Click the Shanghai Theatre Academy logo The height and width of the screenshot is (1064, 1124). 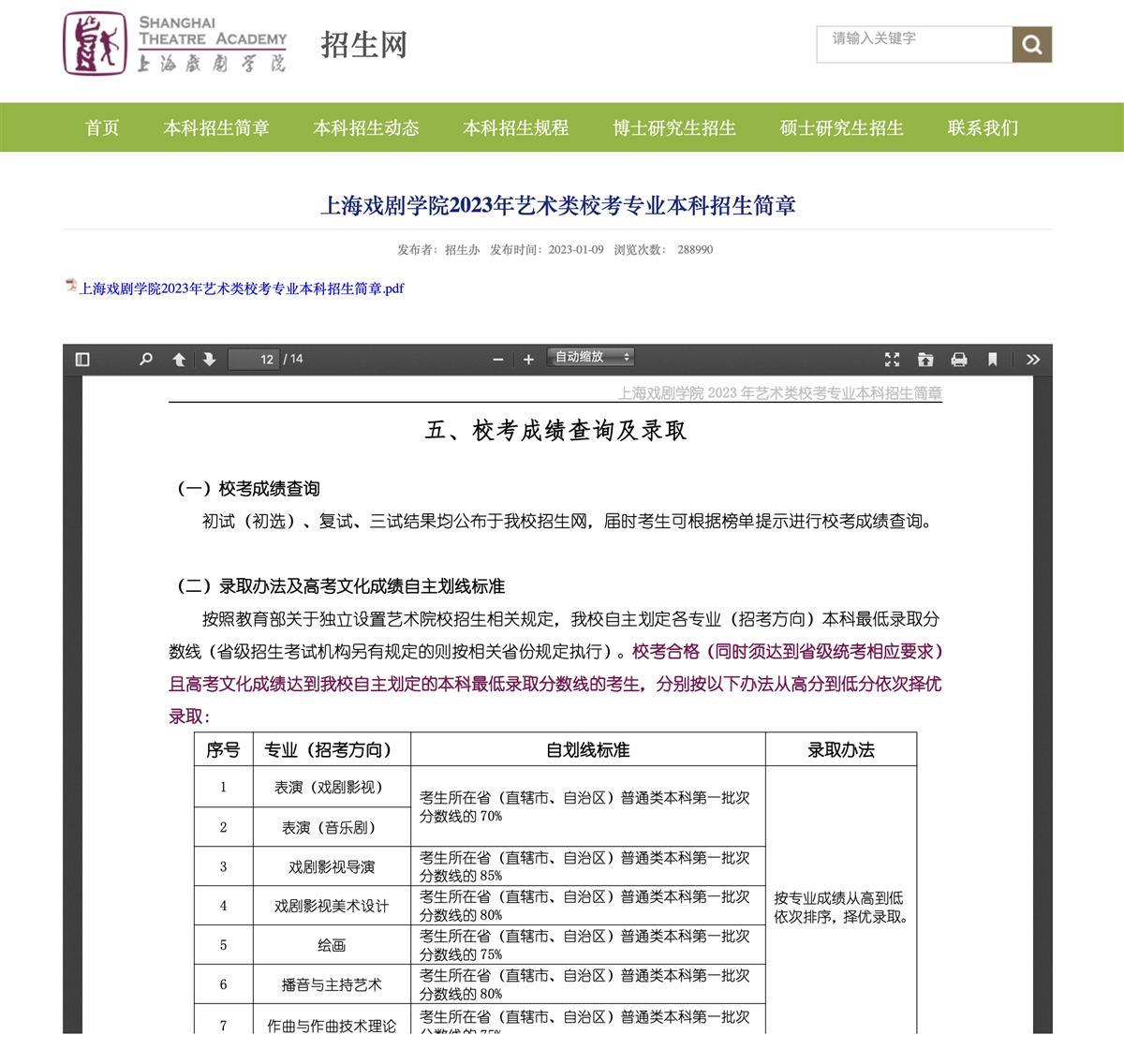[175, 44]
